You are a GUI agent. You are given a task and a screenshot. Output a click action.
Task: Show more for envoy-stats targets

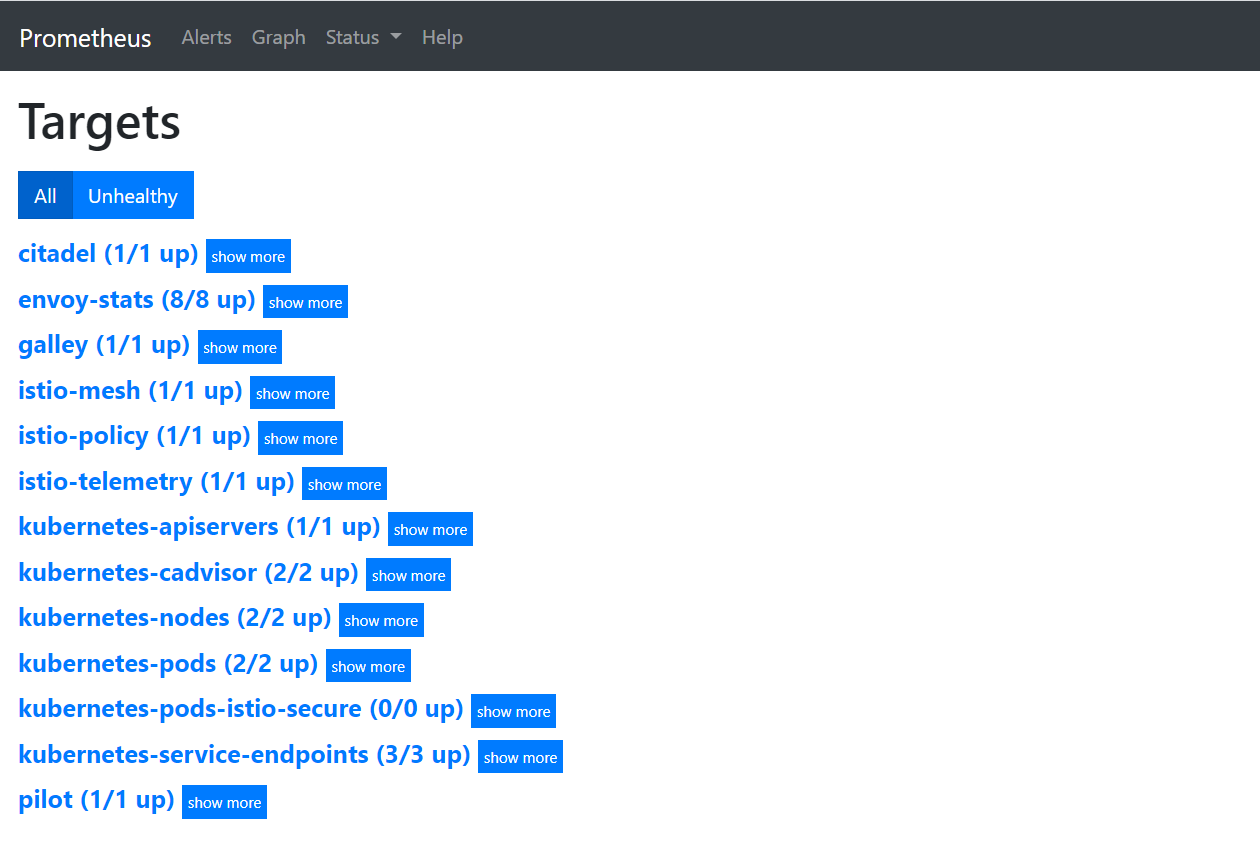pos(305,302)
